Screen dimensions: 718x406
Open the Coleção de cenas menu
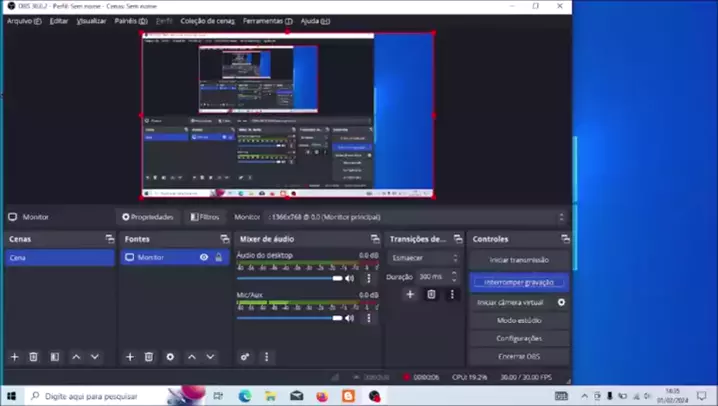click(x=207, y=21)
